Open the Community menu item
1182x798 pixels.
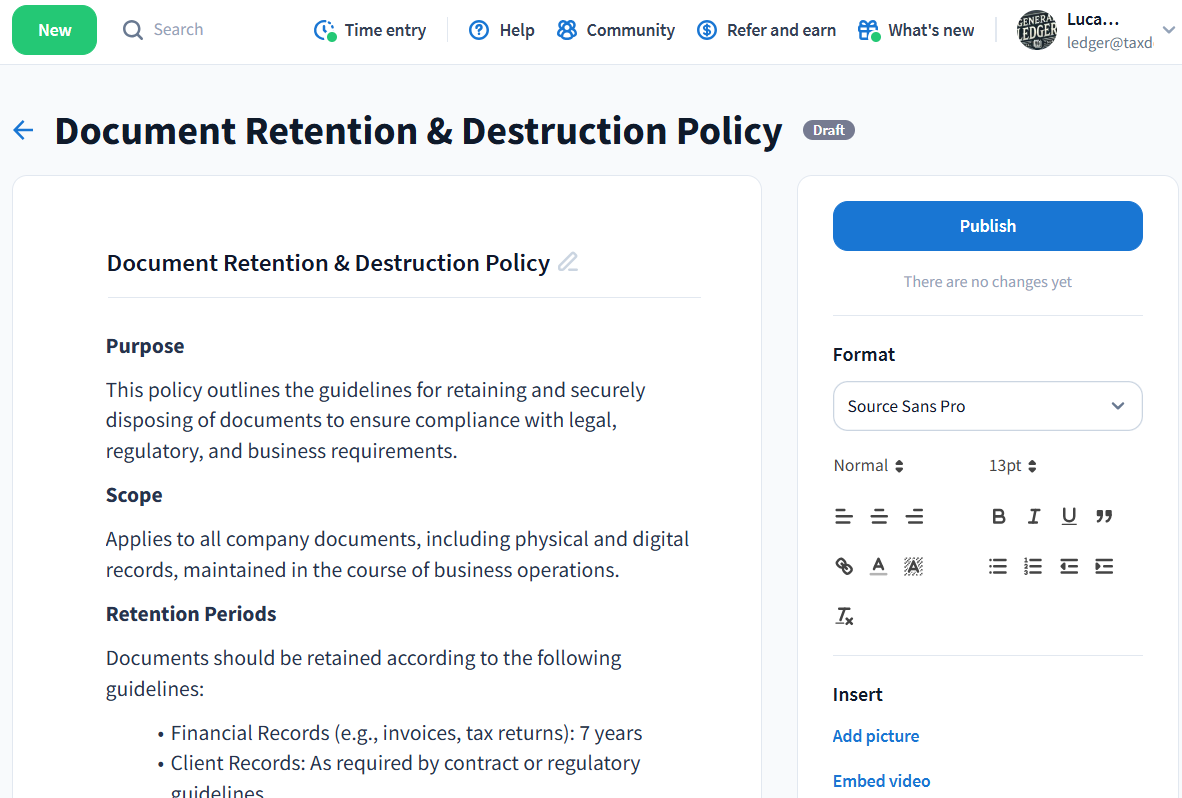[x=616, y=30]
